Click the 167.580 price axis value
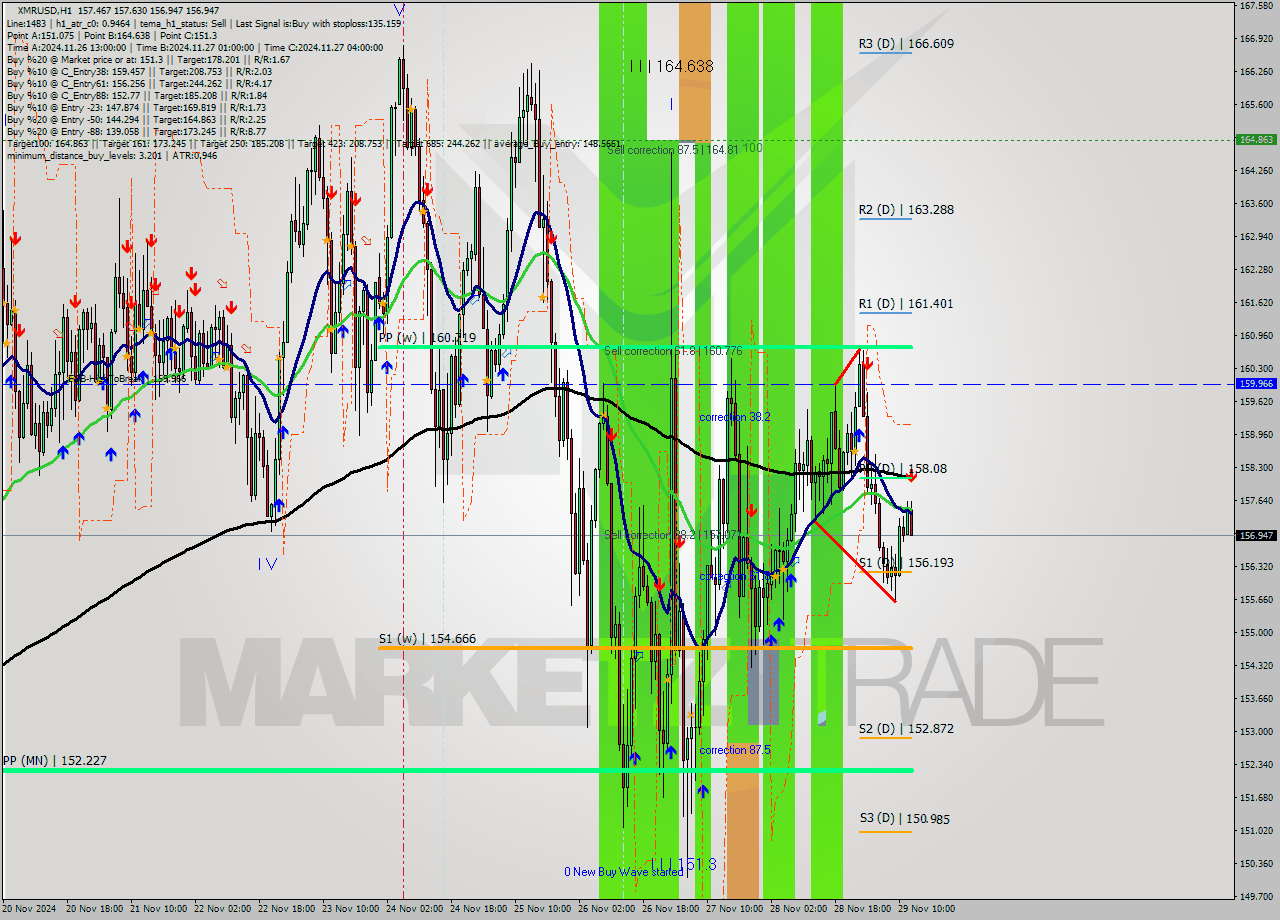This screenshot has height=920, width=1280. pos(1255,5)
